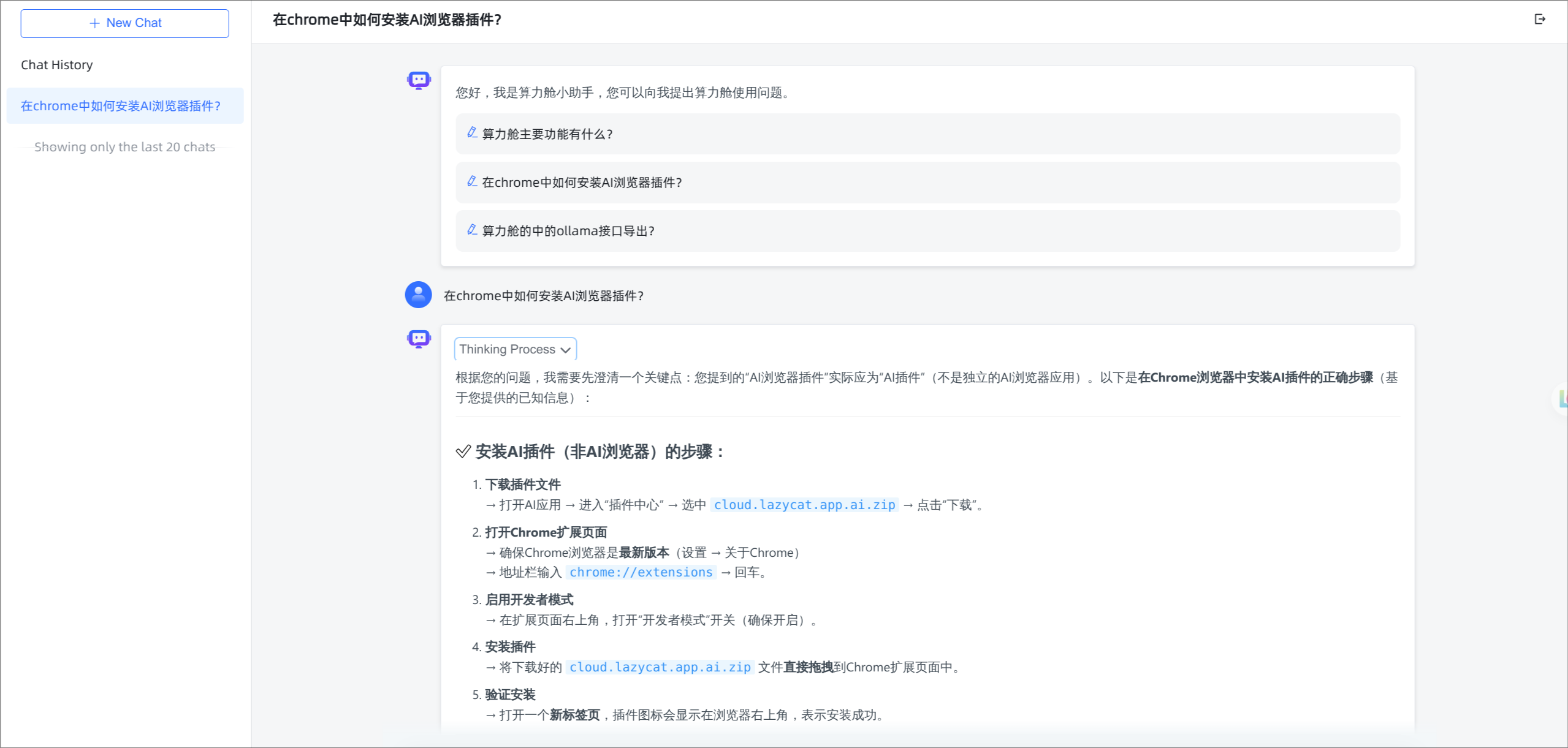
Task: Click the chrome://extensions code snippet
Action: pyautogui.click(x=641, y=572)
